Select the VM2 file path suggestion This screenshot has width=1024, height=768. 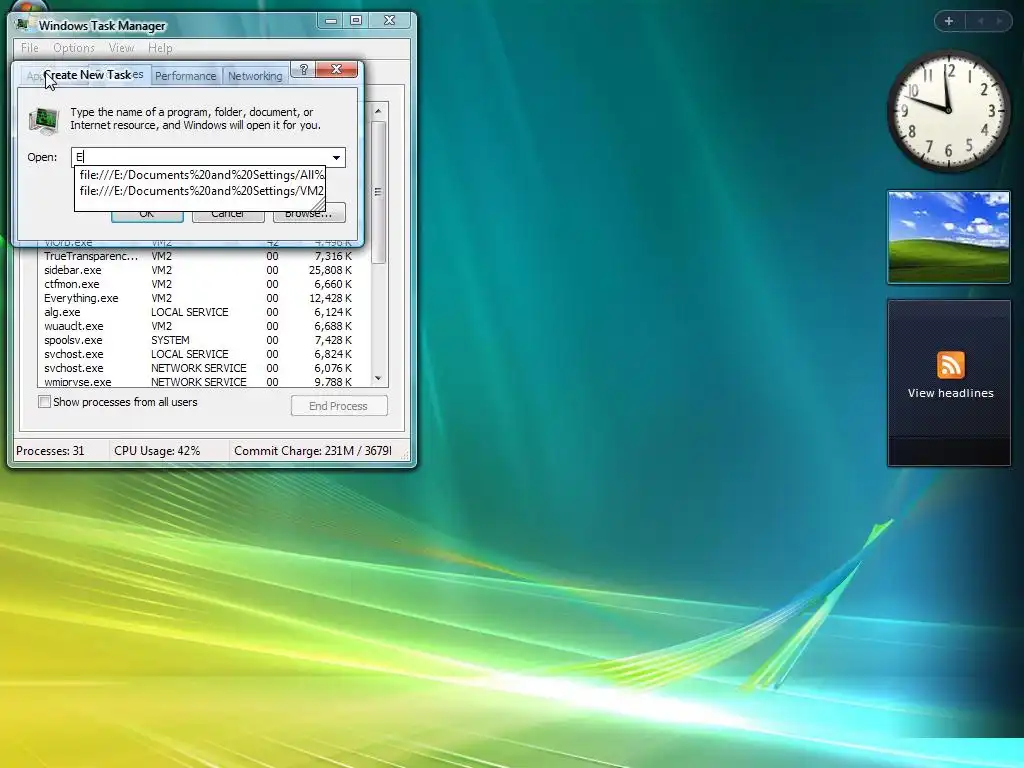(202, 191)
